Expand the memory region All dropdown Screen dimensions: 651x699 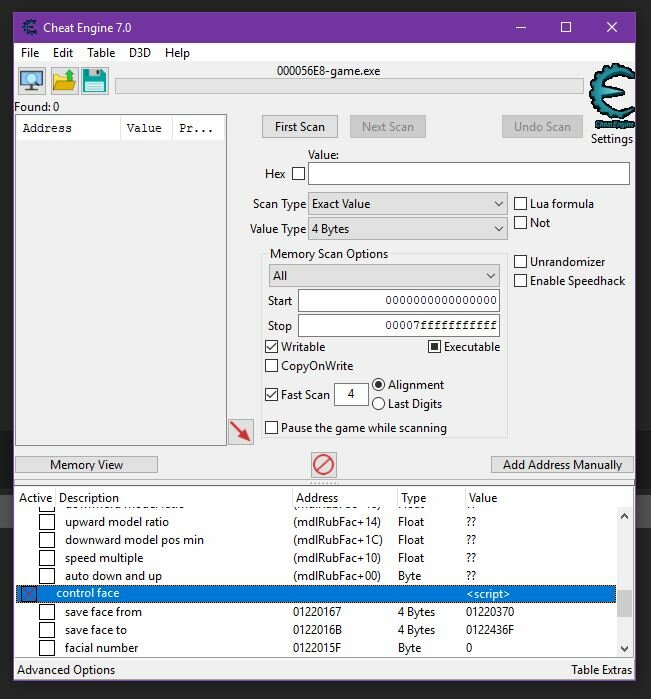(x=384, y=276)
